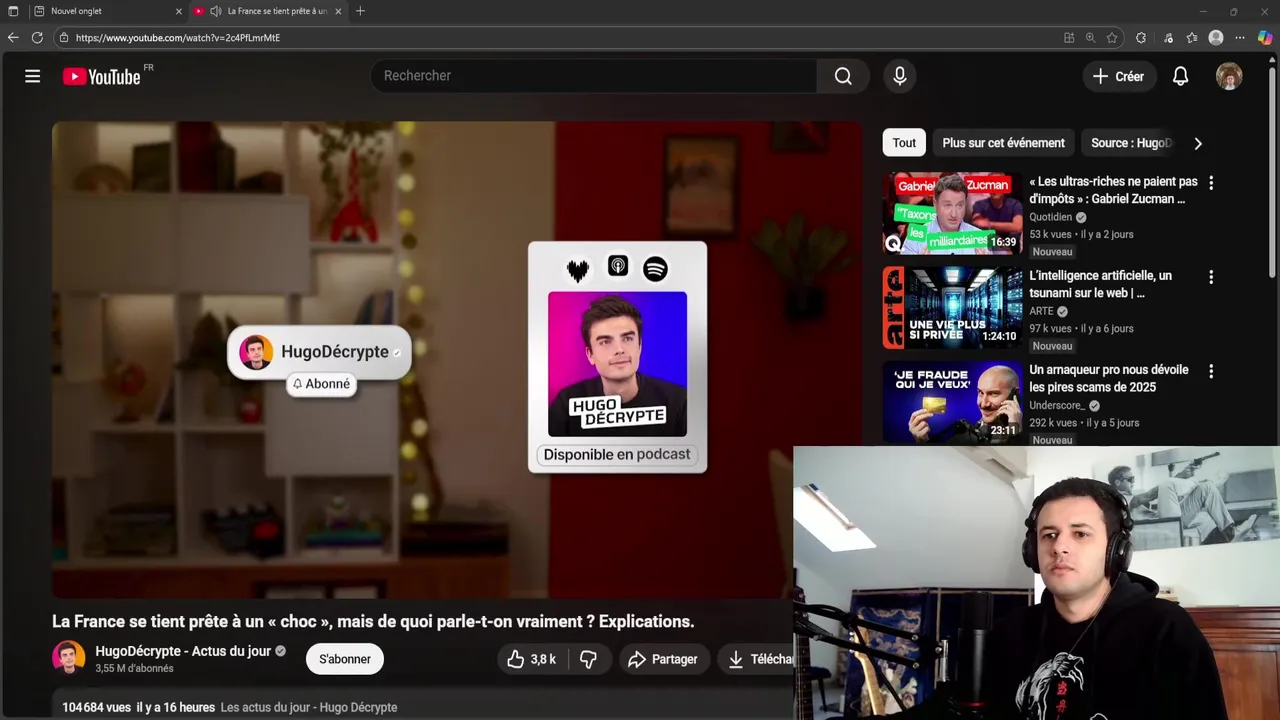Screen dimensions: 1280x720
Task: Click the Spotify icon in podcast card
Action: pos(655,268)
